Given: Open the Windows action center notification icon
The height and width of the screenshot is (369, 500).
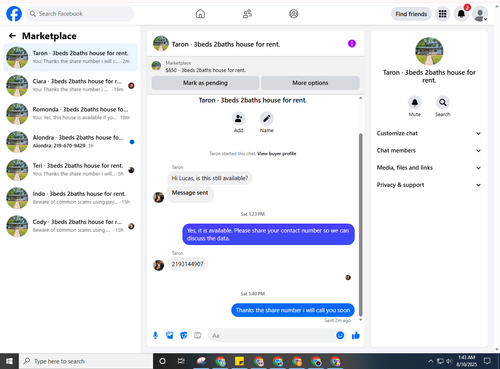Looking at the screenshot, I should pyautogui.click(x=487, y=361).
